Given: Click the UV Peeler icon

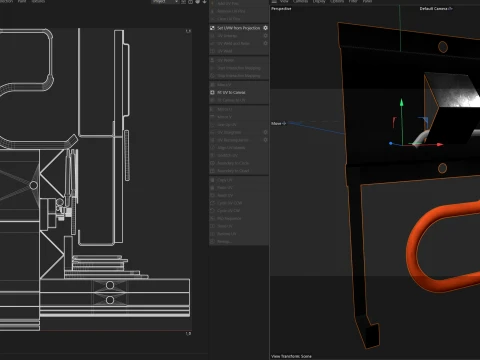Looking at the screenshot, I should coord(212,60).
